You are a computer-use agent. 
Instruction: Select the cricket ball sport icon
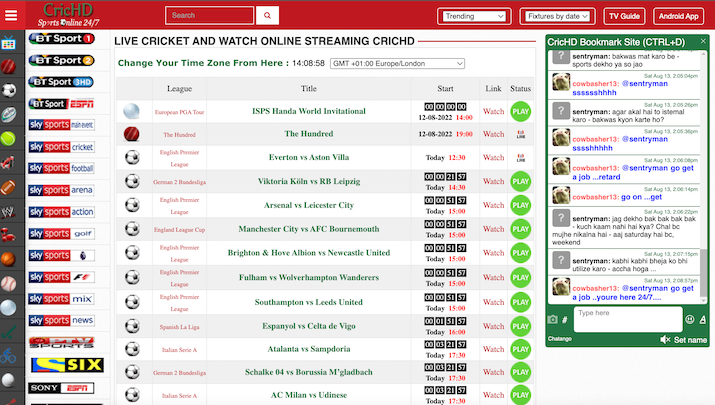[8, 67]
